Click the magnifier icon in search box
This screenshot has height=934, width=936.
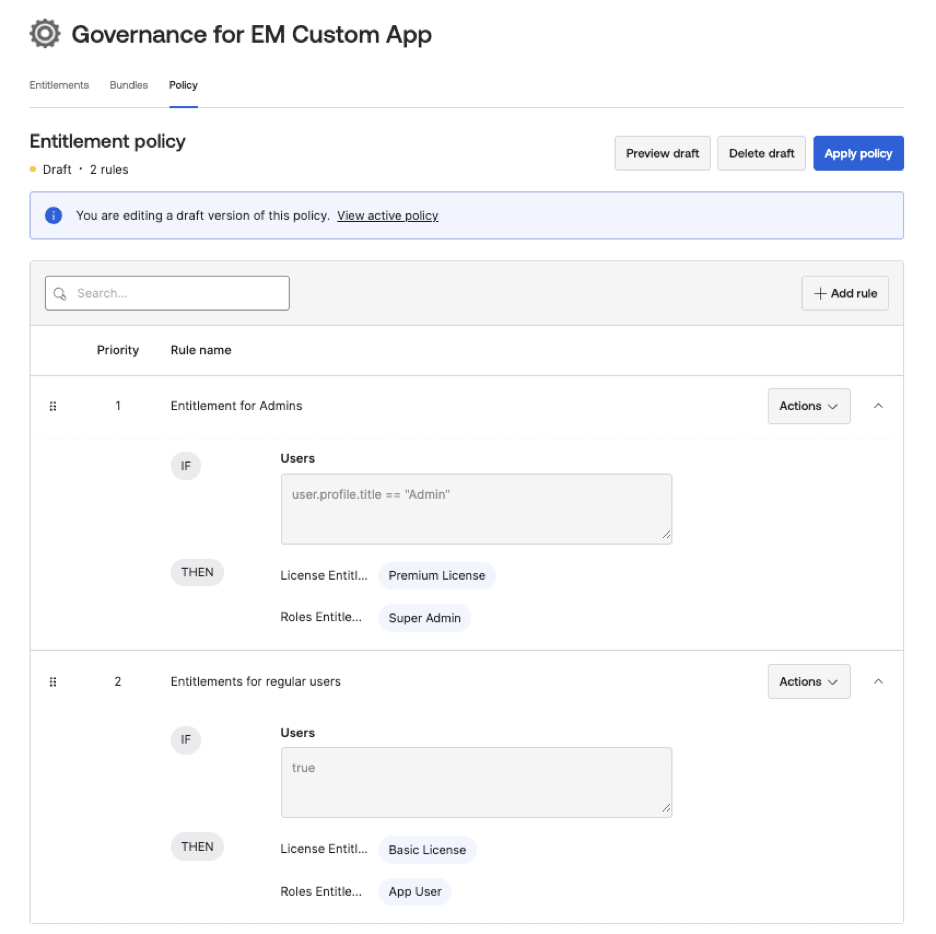click(60, 294)
